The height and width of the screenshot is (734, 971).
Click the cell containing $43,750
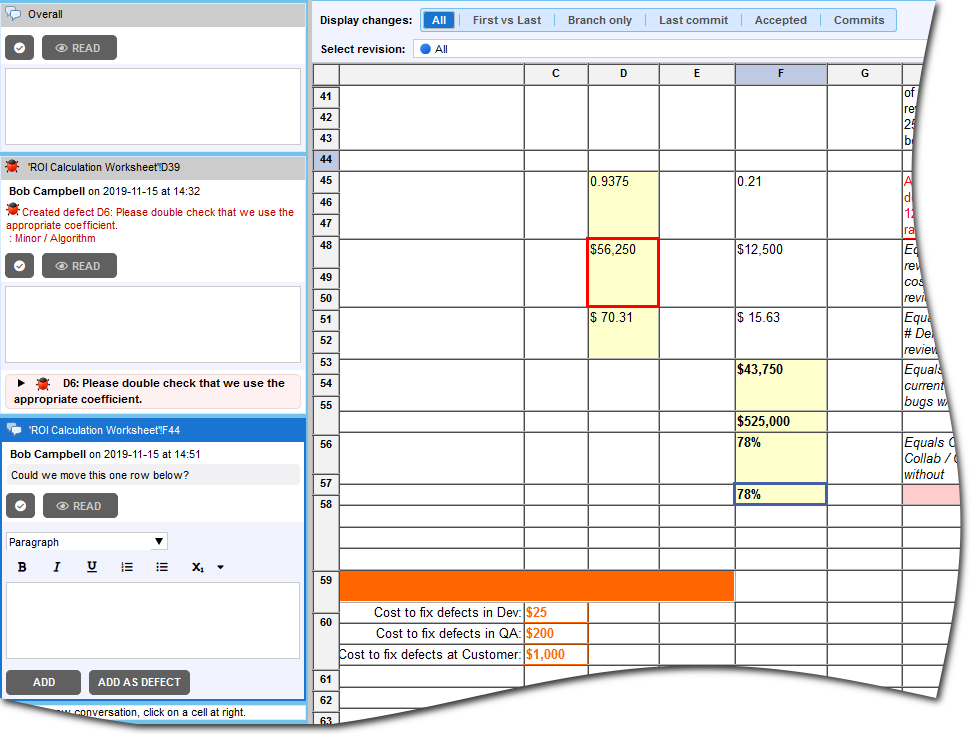coord(781,385)
